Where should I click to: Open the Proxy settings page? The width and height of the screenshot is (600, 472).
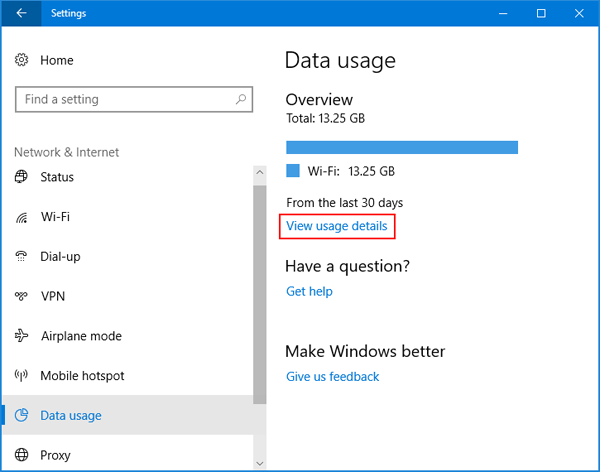(56, 455)
